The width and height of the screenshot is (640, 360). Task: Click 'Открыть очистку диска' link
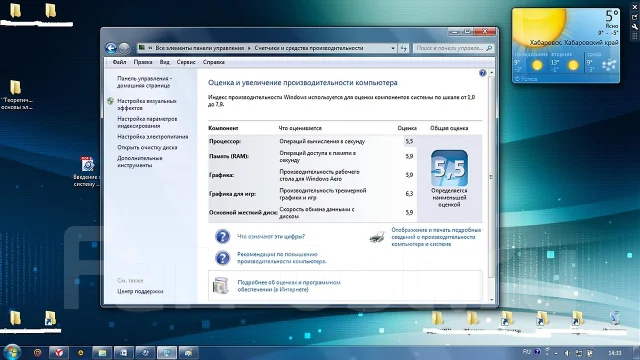pos(147,147)
